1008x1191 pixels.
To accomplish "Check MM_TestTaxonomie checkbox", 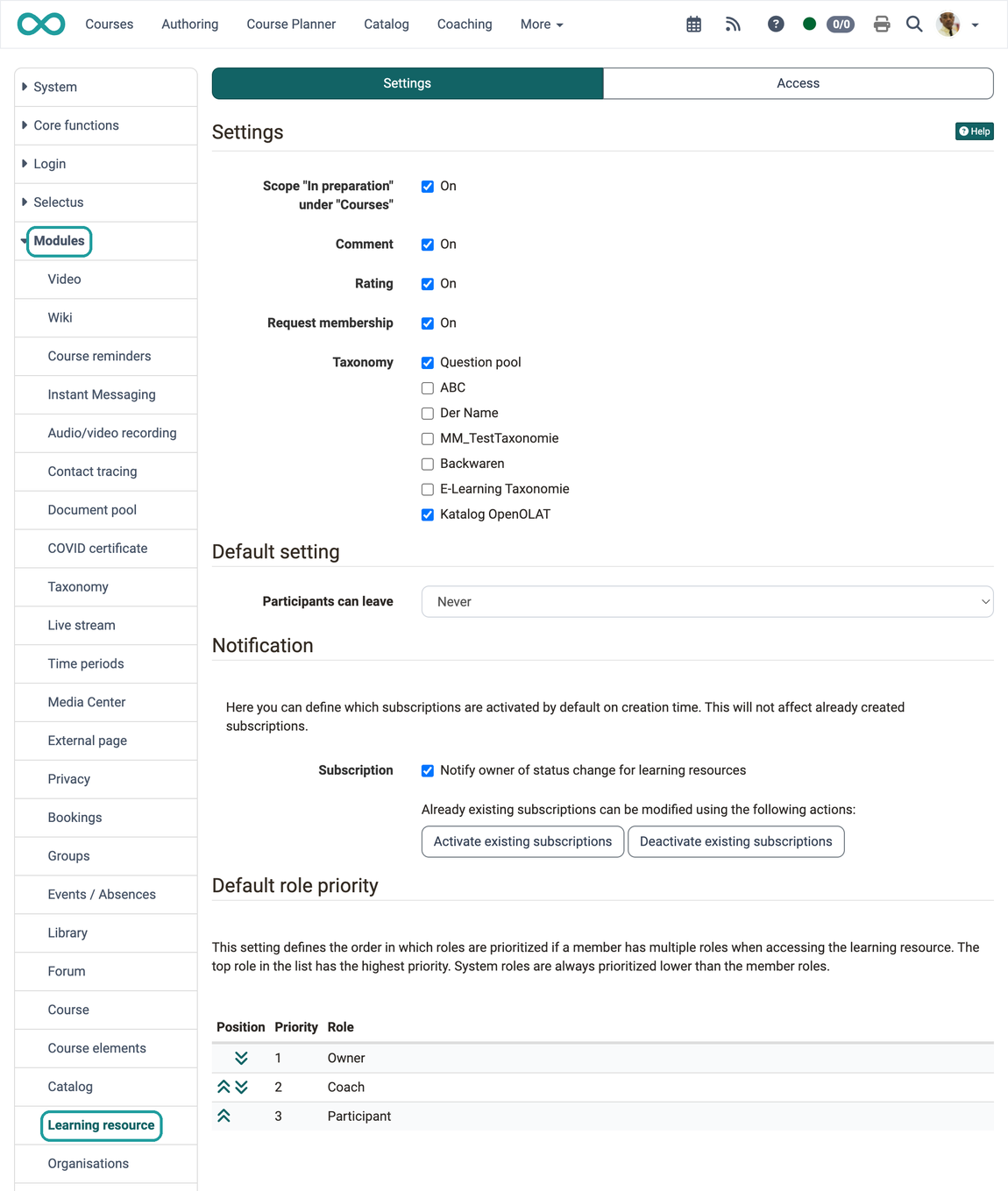I will tap(428, 439).
